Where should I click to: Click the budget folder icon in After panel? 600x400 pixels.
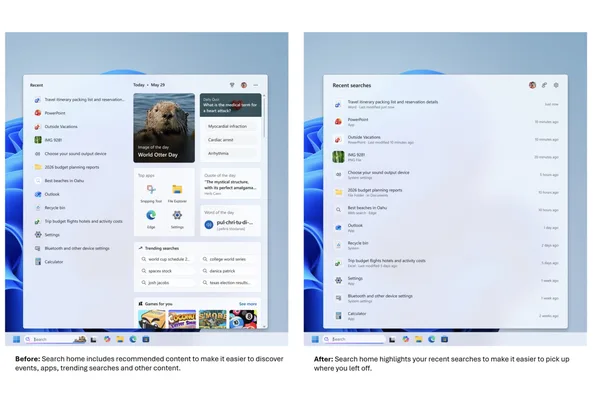coord(338,192)
